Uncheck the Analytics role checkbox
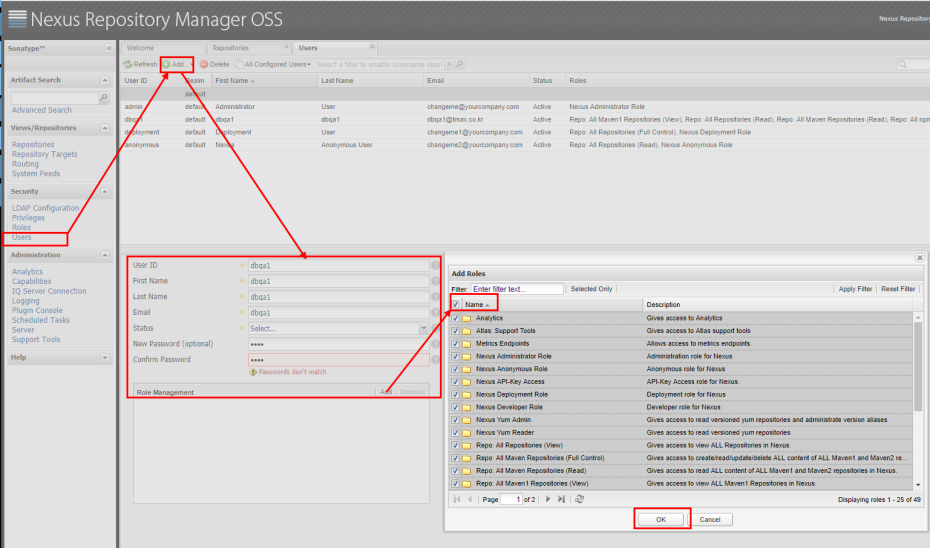Screen dimensions: 931x548 pos(455,318)
